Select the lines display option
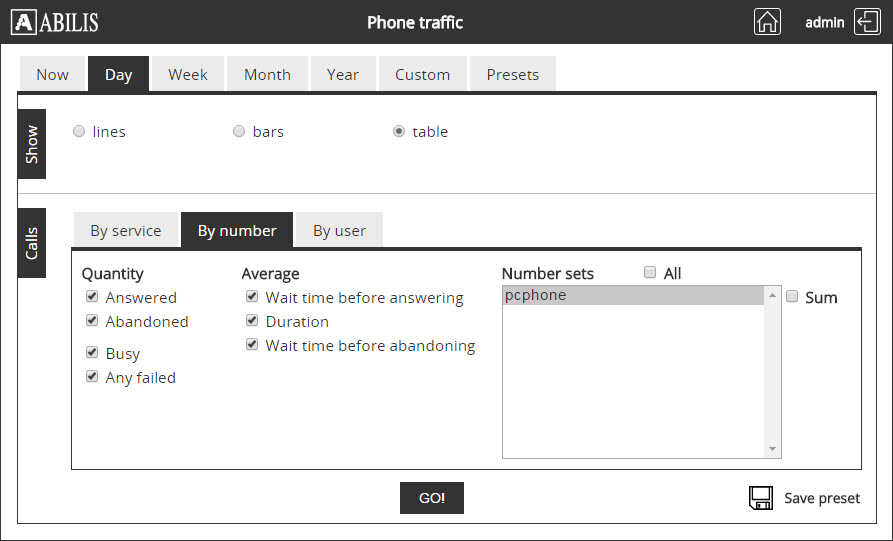893x541 pixels. (x=79, y=131)
